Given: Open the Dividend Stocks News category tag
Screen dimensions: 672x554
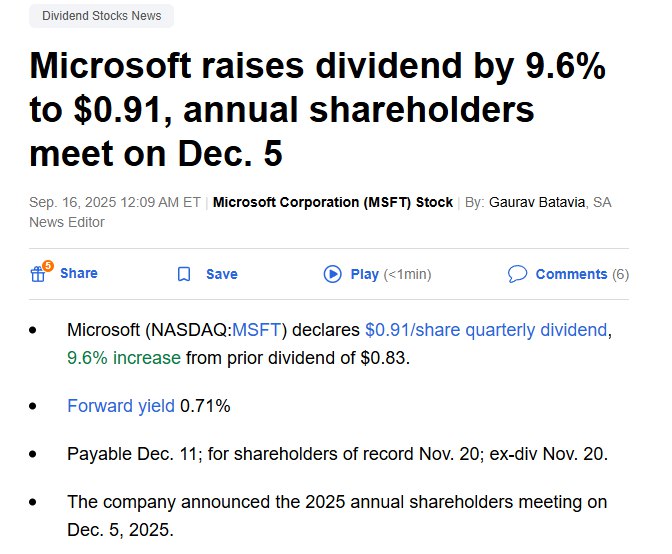Looking at the screenshot, I should (x=101, y=16).
